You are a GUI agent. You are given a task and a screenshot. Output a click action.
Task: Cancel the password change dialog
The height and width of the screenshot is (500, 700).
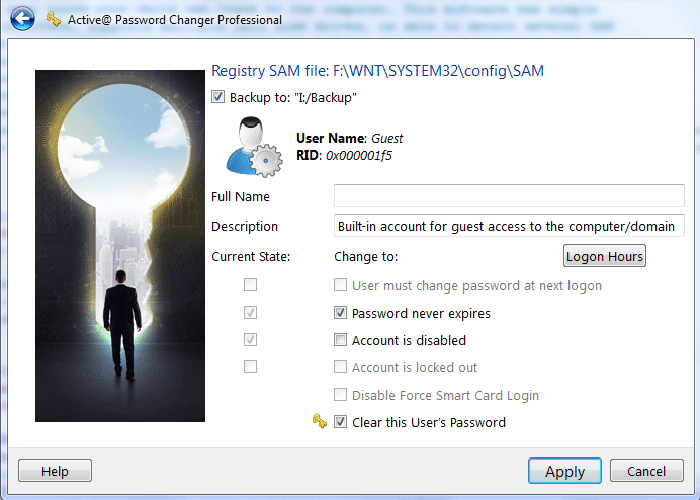646,471
